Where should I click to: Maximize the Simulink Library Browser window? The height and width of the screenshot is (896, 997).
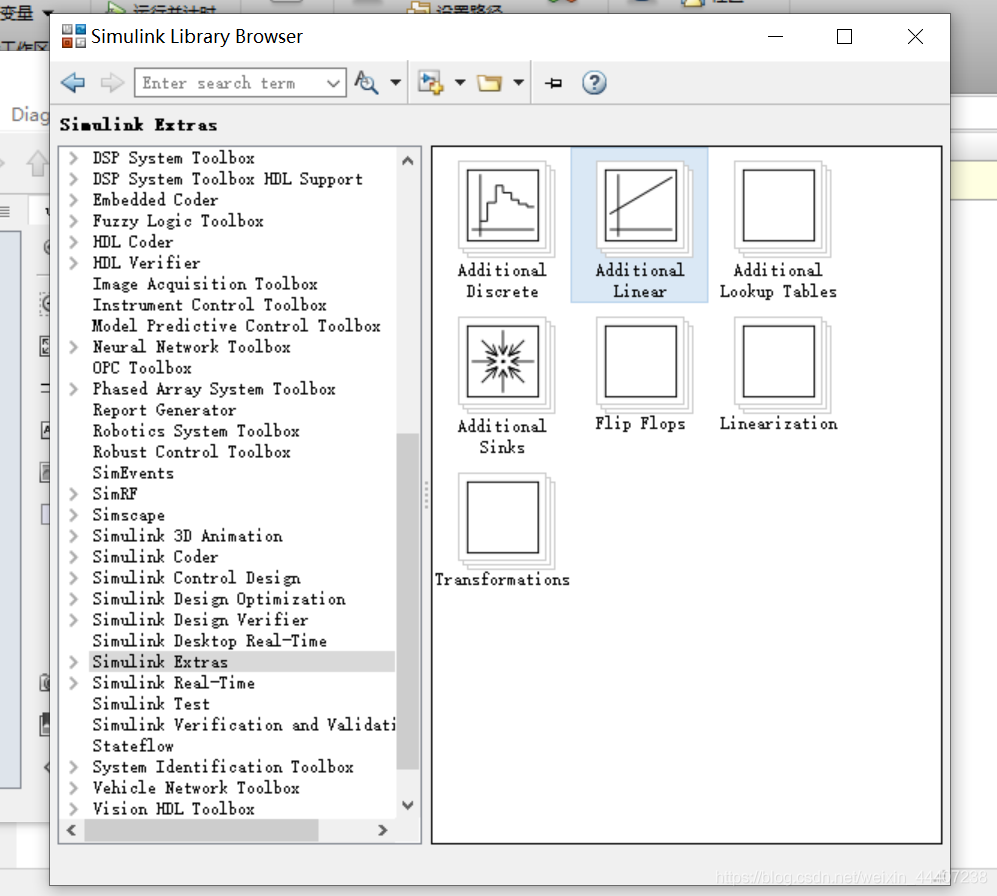[x=844, y=37]
